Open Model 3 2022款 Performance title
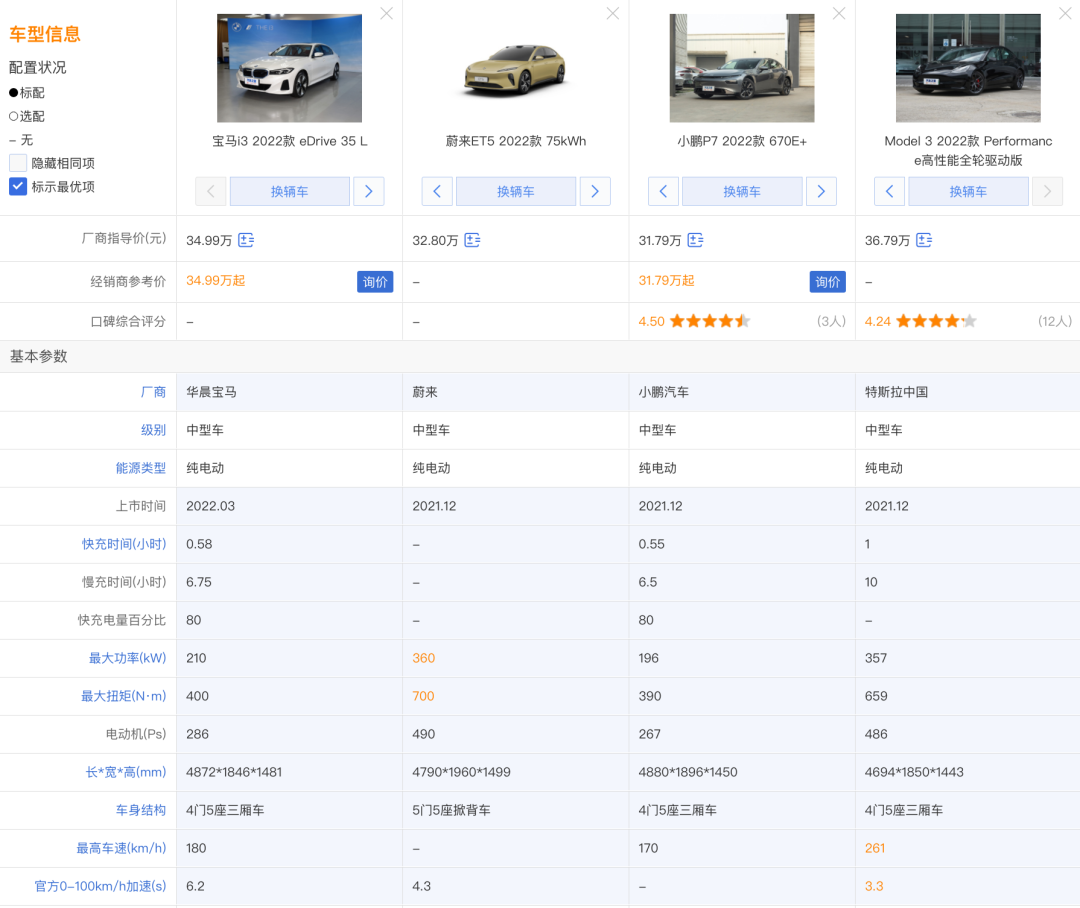Screen dimensions: 1080x908 [968, 151]
